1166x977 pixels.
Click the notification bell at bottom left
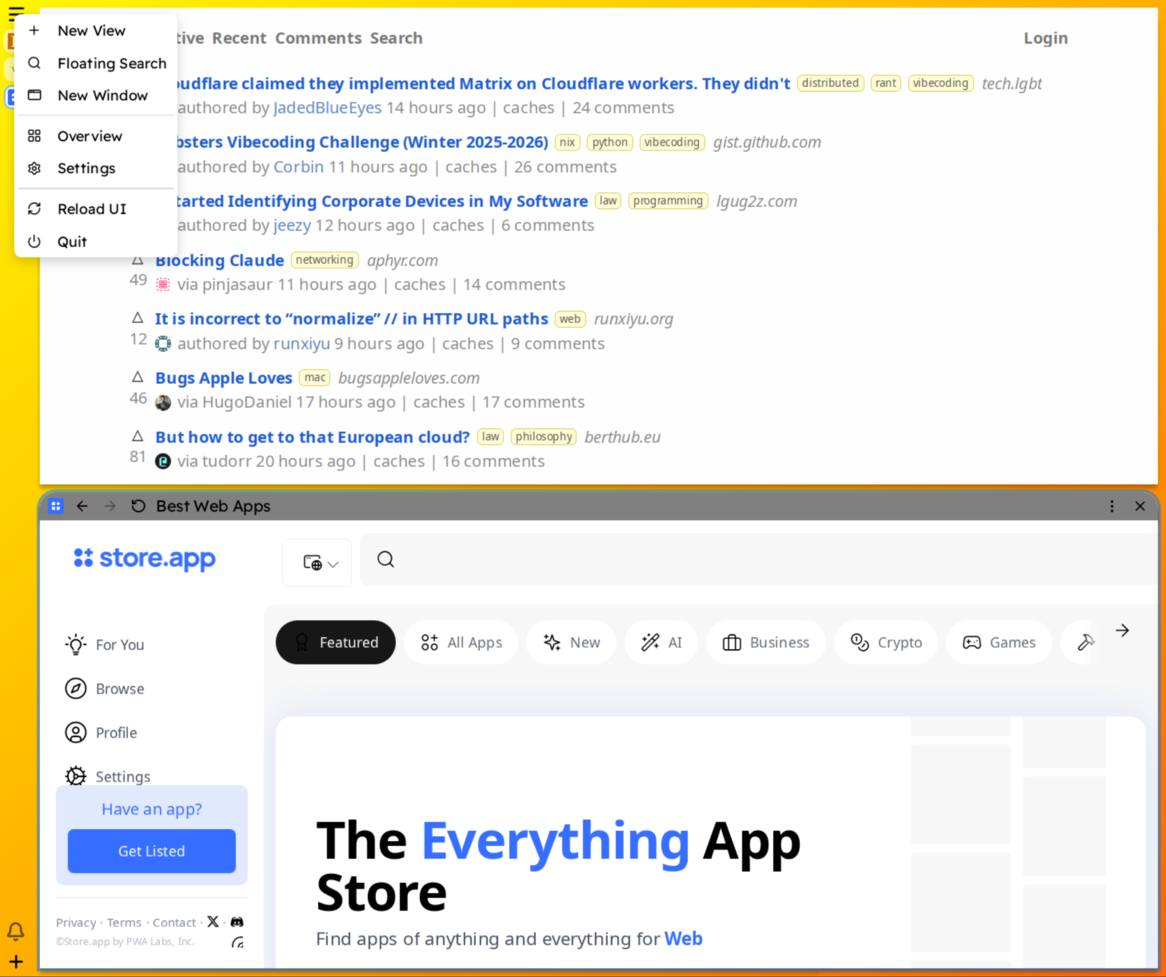[15, 931]
